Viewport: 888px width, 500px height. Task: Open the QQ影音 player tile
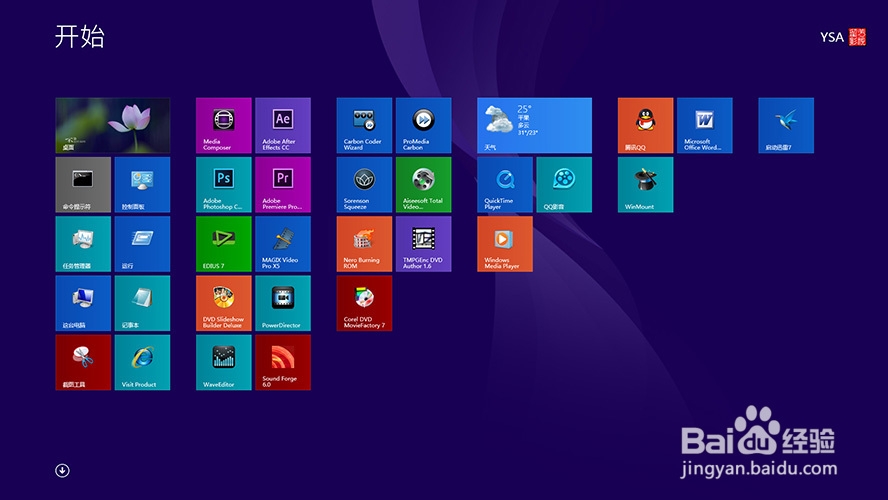(564, 185)
